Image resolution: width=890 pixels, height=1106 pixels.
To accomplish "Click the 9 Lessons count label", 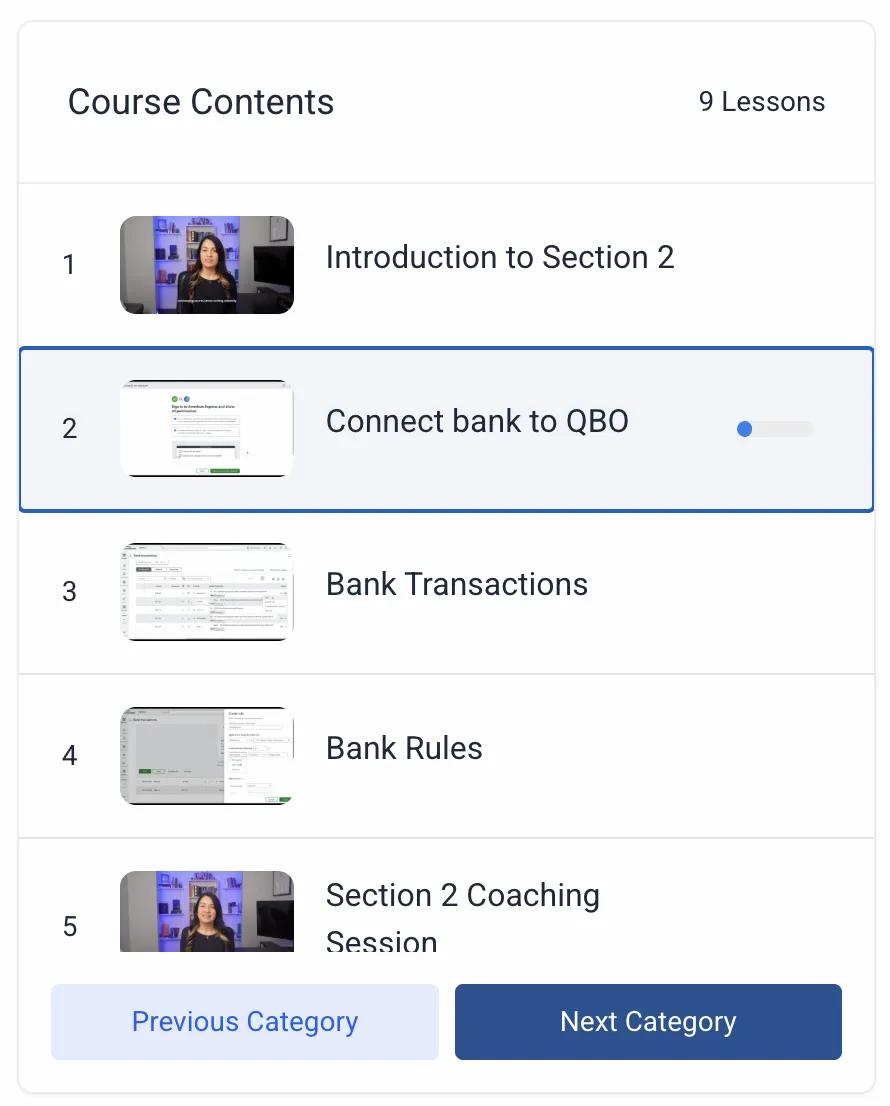I will pyautogui.click(x=762, y=102).
